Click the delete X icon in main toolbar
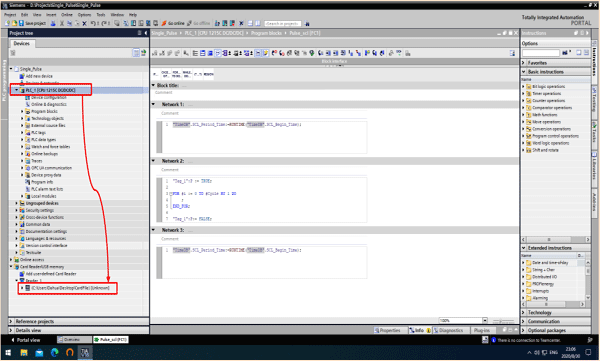 tap(85, 23)
